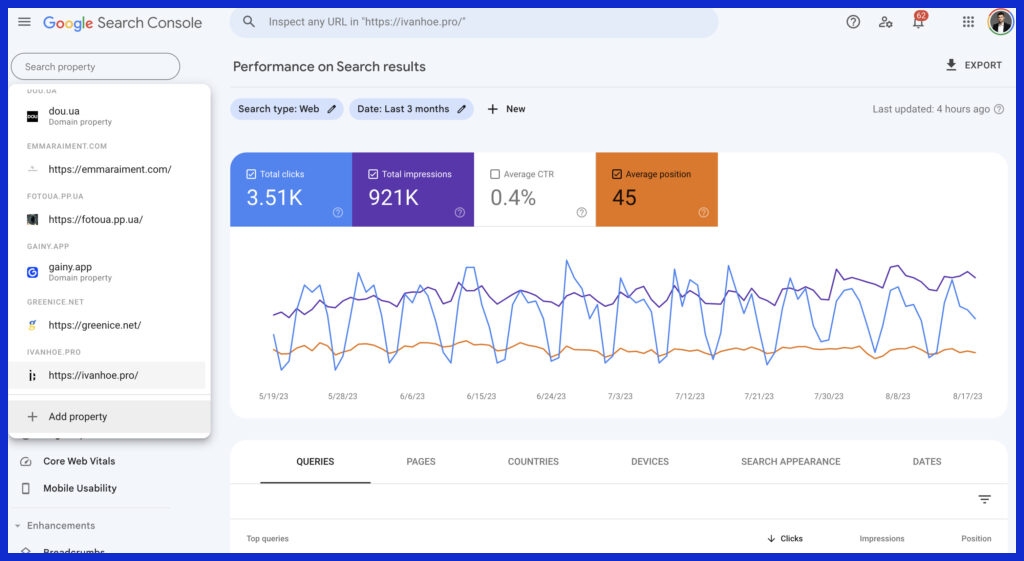Select the https://emmaraiment.com/ property

[x=108, y=169]
